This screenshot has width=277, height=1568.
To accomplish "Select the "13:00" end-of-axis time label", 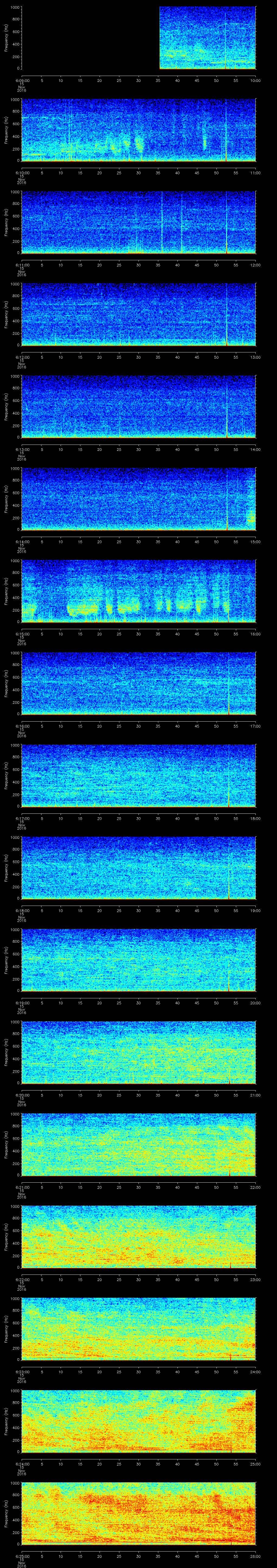I will [x=256, y=357].
